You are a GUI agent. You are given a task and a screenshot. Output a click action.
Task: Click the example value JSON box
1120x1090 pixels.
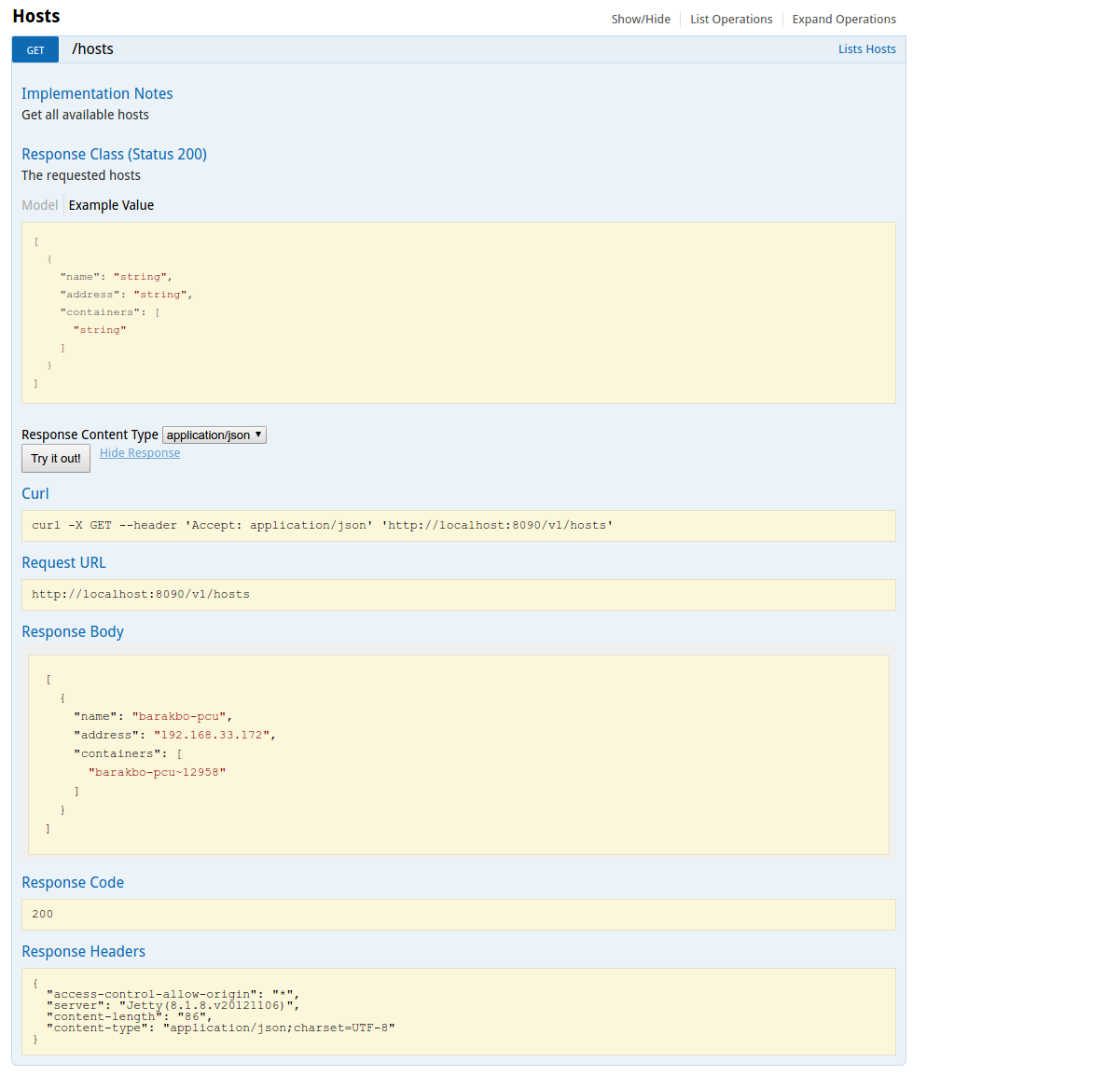click(459, 313)
